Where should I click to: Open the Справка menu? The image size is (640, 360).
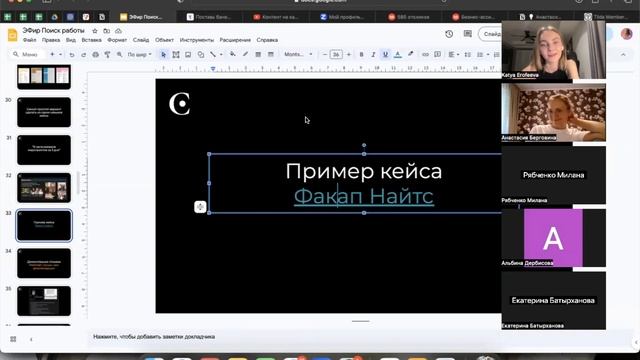(267, 40)
